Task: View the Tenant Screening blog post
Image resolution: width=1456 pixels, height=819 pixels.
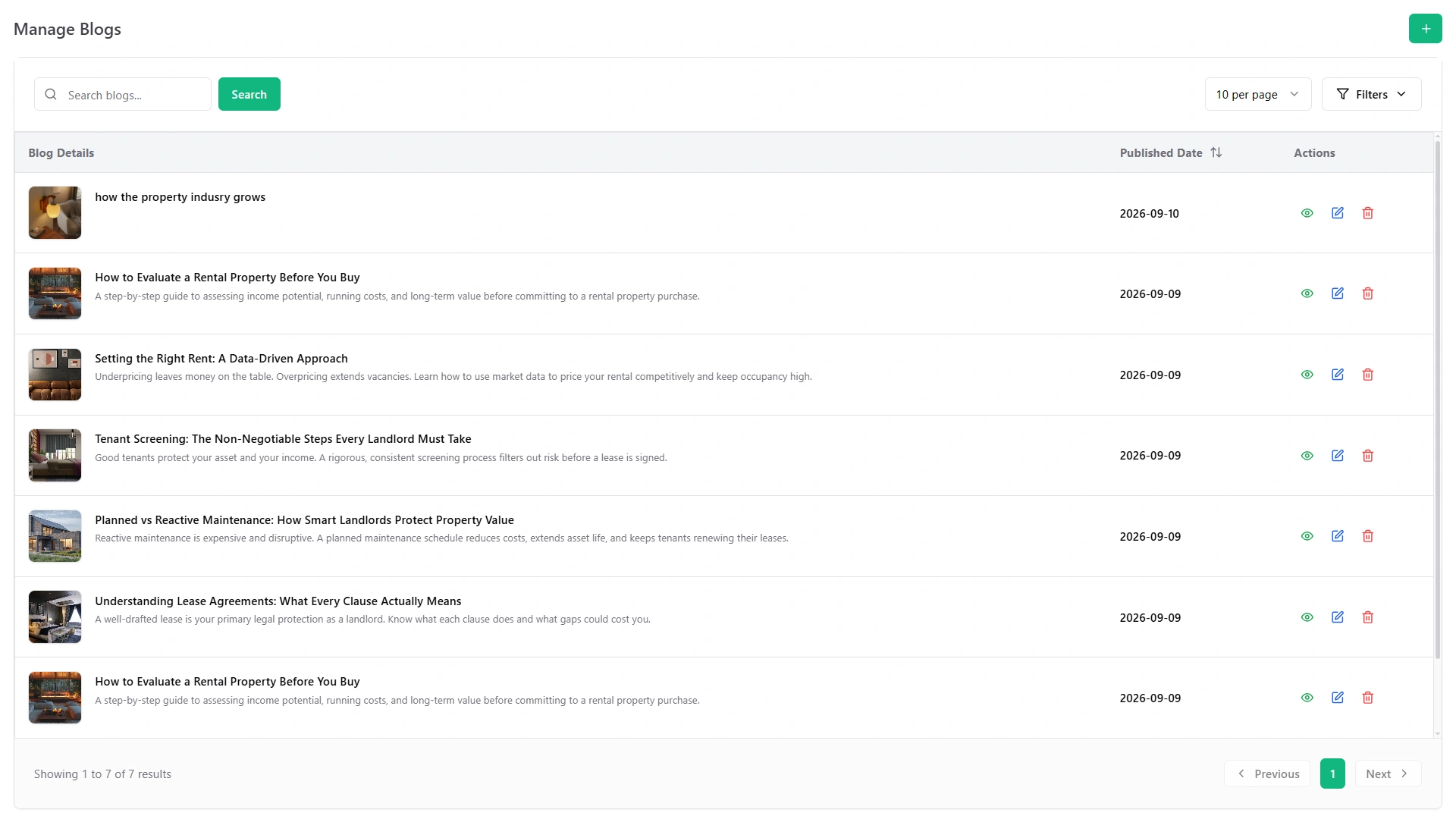Action: click(1307, 456)
